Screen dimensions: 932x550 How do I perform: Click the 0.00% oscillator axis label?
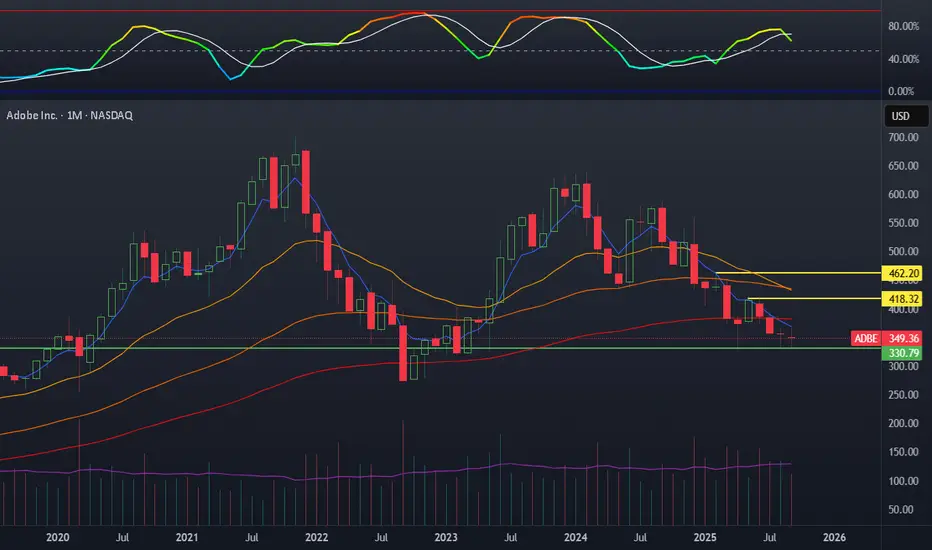[901, 91]
